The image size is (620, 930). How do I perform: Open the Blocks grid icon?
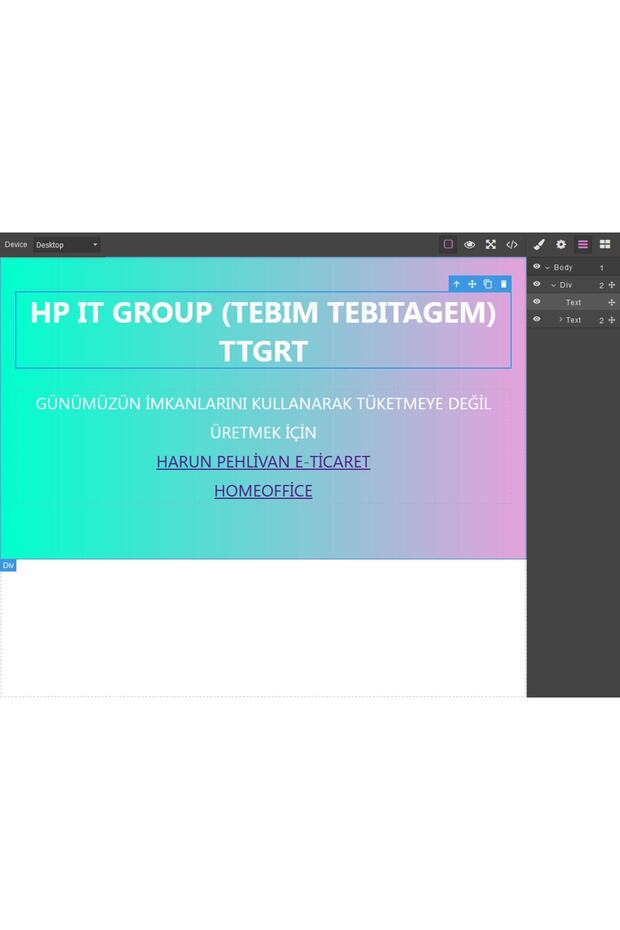tap(605, 244)
